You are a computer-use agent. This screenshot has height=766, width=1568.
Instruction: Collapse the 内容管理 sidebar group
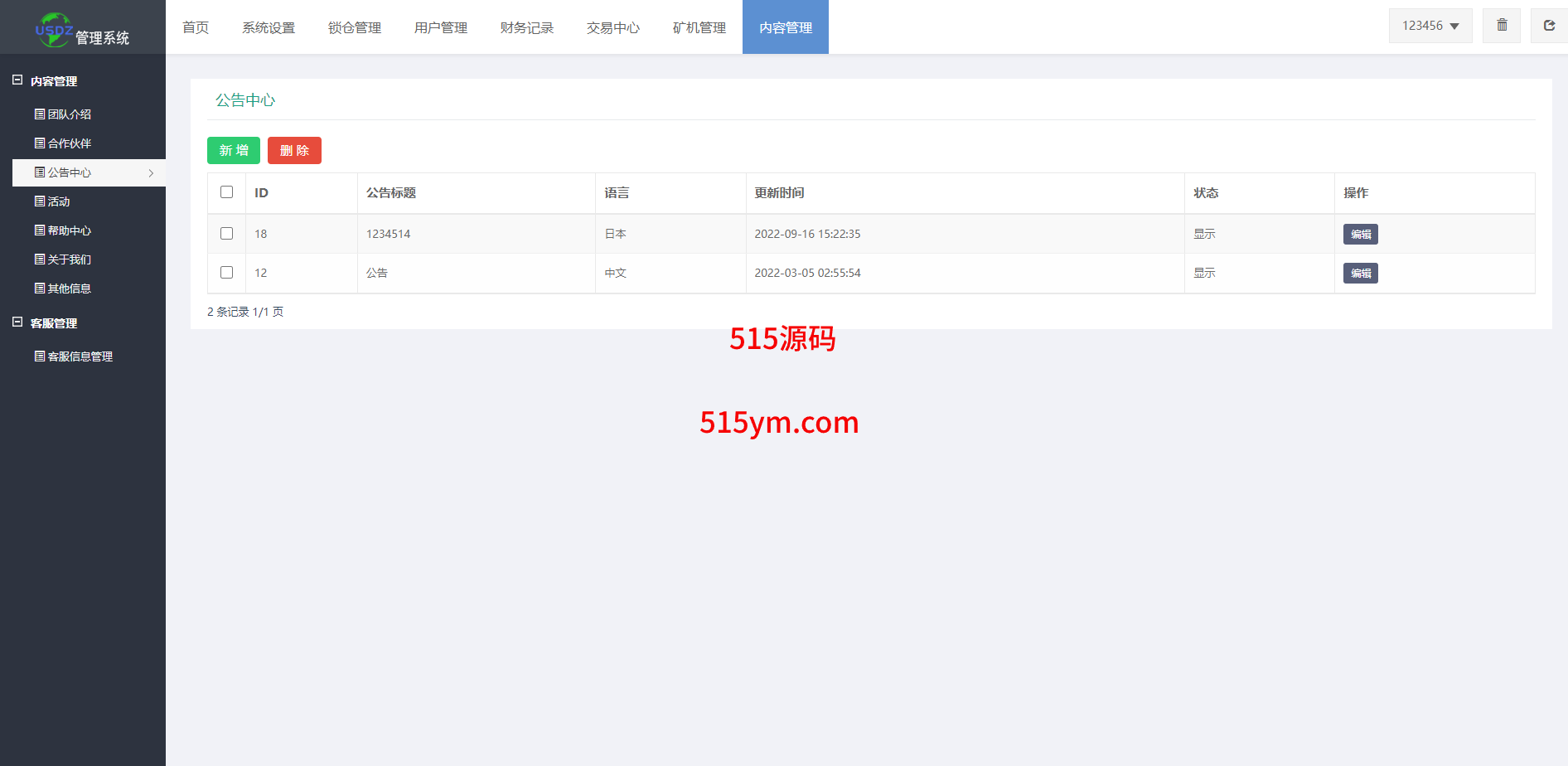click(x=17, y=80)
